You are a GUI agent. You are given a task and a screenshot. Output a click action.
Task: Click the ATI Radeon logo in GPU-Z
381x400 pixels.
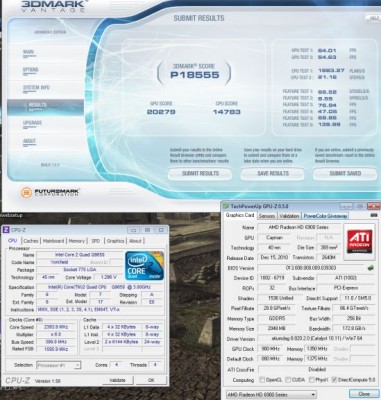coord(360,241)
